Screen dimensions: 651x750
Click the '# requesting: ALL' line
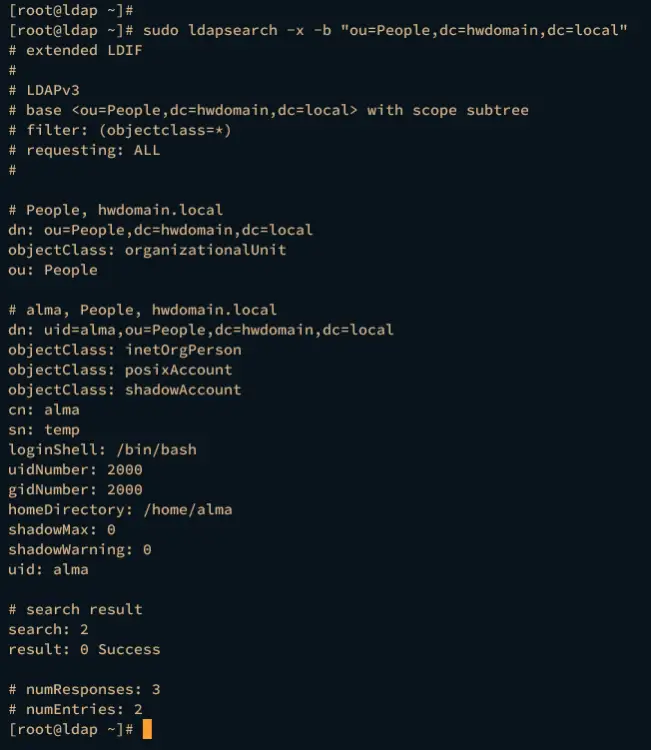click(84, 150)
